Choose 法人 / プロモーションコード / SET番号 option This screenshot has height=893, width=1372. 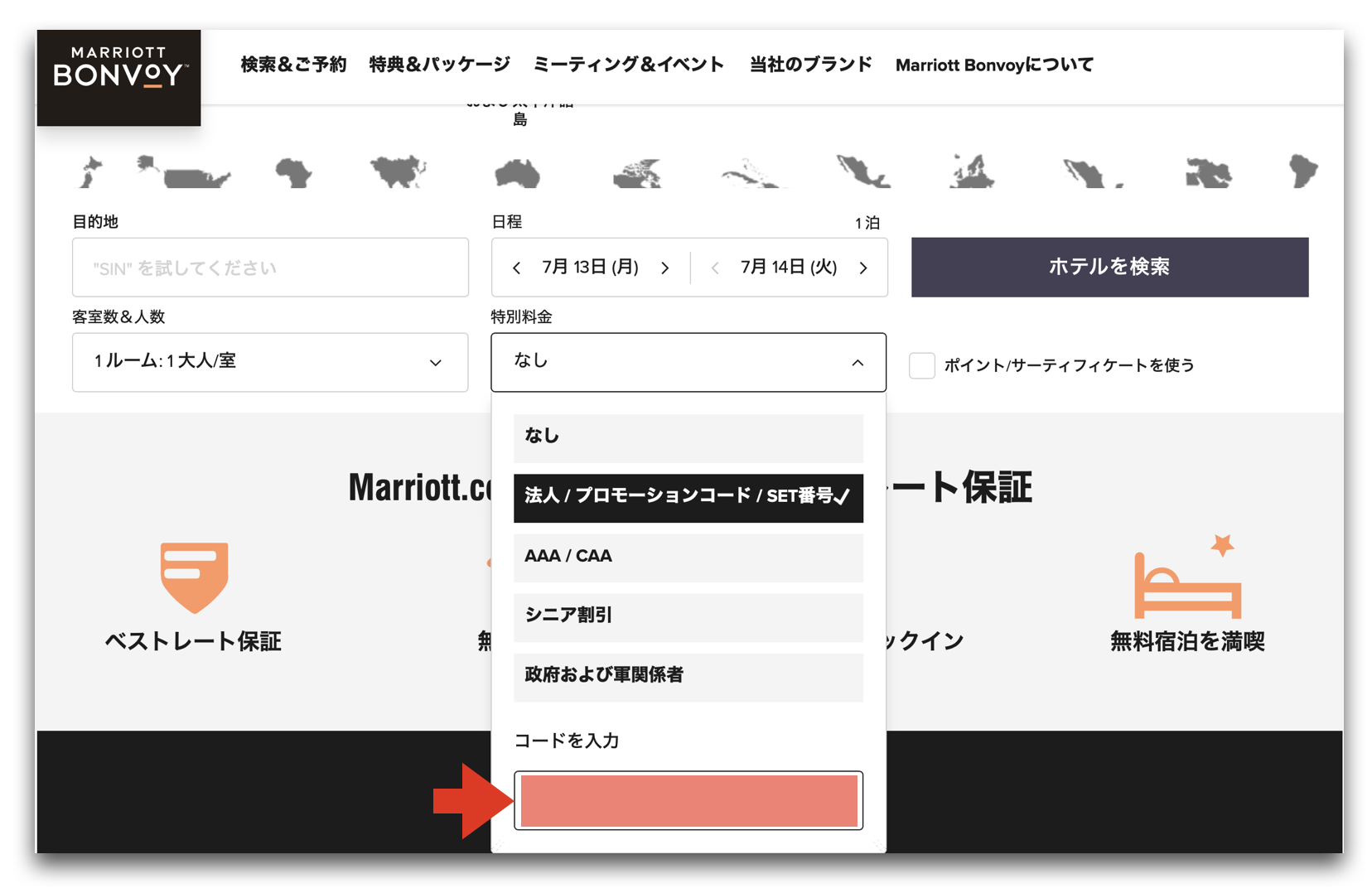click(688, 497)
